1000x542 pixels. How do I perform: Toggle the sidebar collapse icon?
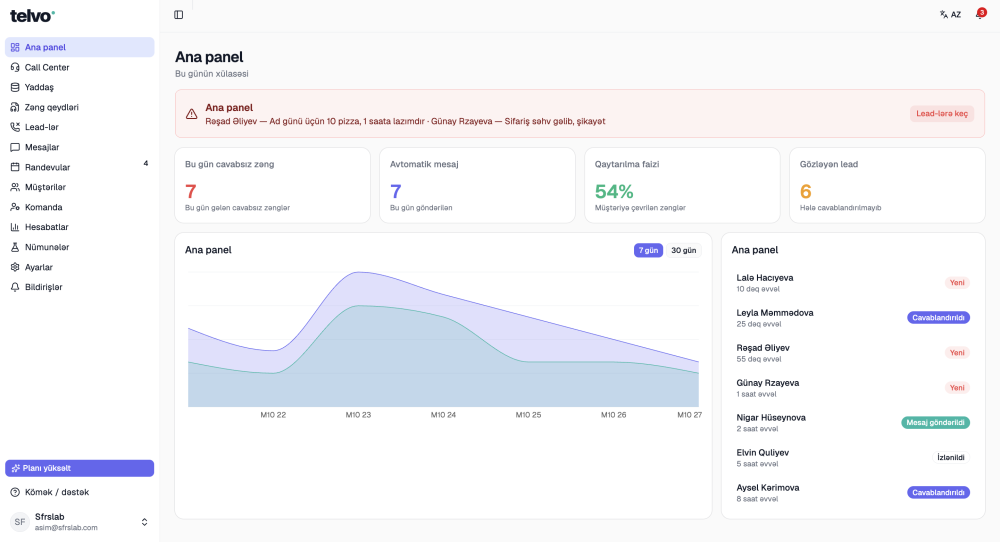tap(179, 15)
